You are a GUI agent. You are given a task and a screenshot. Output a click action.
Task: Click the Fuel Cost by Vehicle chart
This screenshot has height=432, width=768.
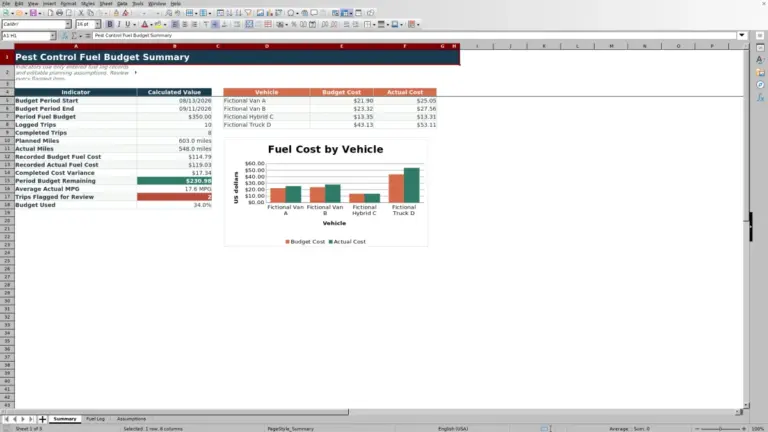(326, 192)
